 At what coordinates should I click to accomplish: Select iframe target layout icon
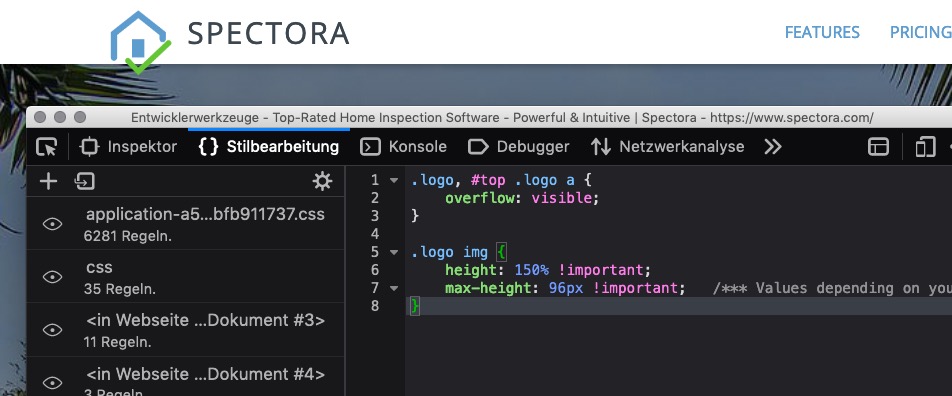tap(879, 147)
